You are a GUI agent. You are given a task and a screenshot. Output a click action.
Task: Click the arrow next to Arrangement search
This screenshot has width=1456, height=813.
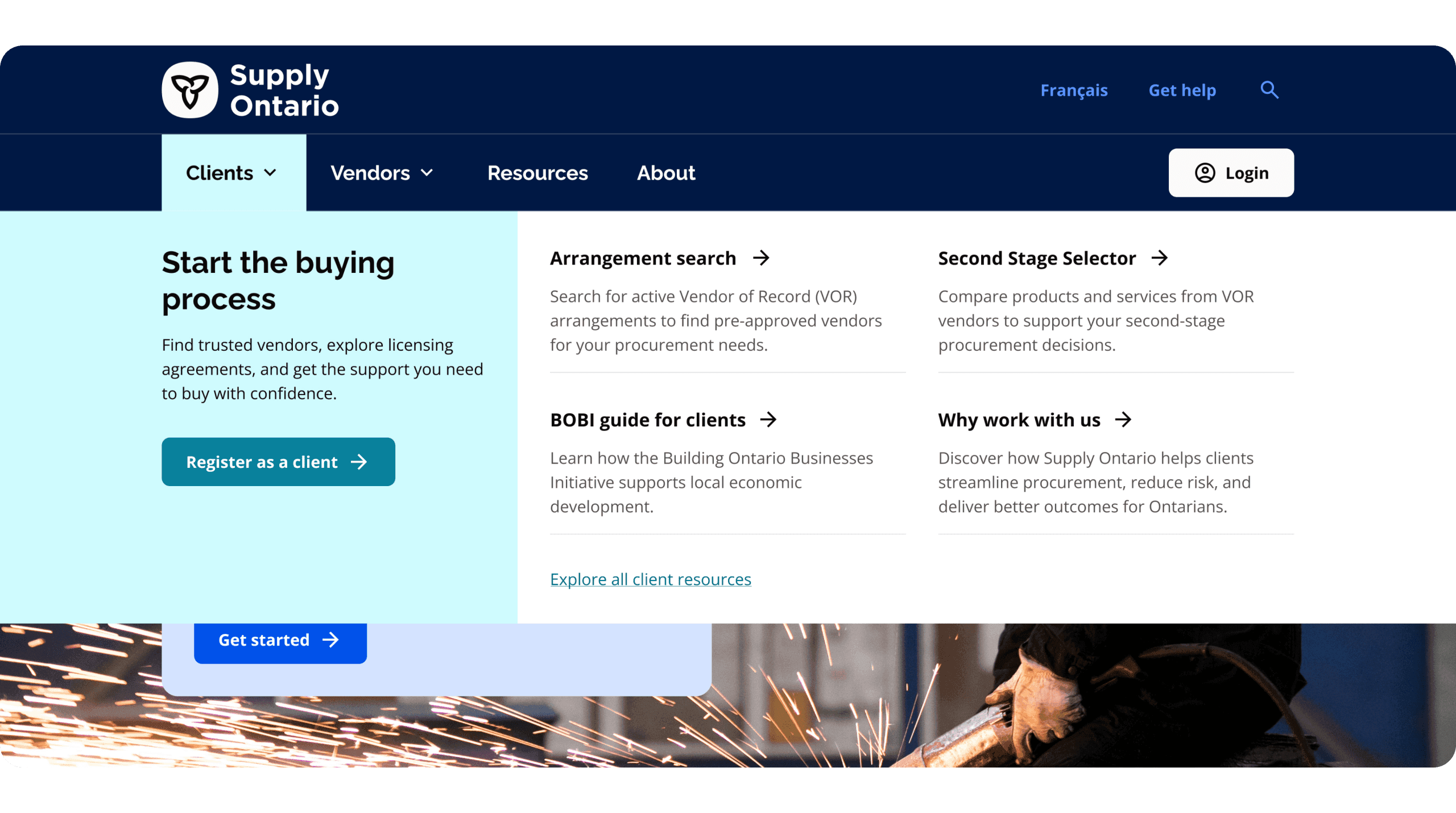pos(761,258)
